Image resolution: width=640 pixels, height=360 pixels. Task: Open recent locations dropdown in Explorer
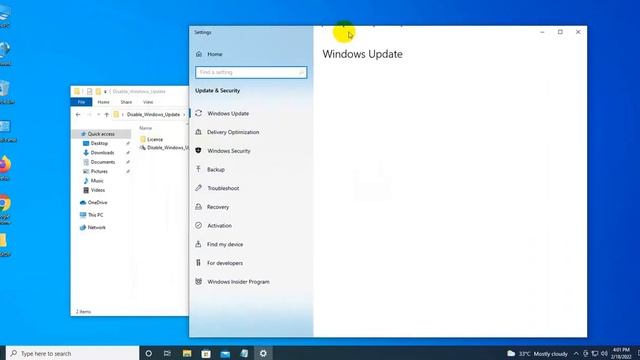pos(98,115)
